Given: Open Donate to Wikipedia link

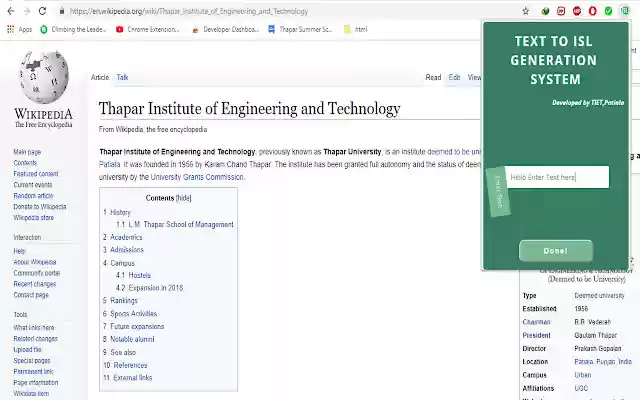Looking at the screenshot, I should [x=40, y=207].
